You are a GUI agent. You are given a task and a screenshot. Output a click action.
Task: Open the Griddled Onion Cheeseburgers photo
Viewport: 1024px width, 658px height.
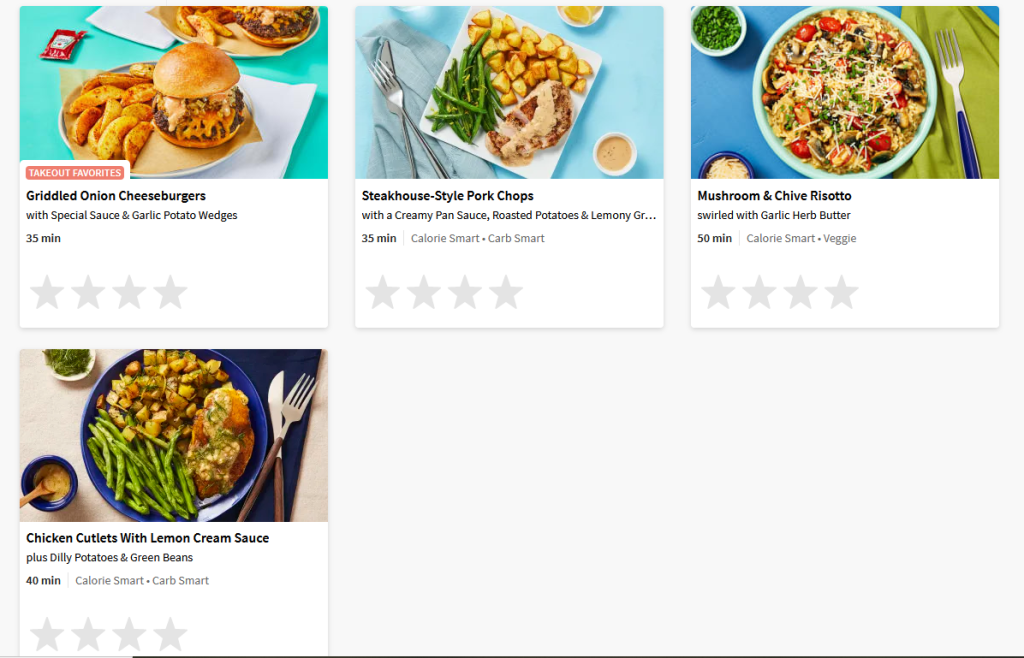point(174,92)
